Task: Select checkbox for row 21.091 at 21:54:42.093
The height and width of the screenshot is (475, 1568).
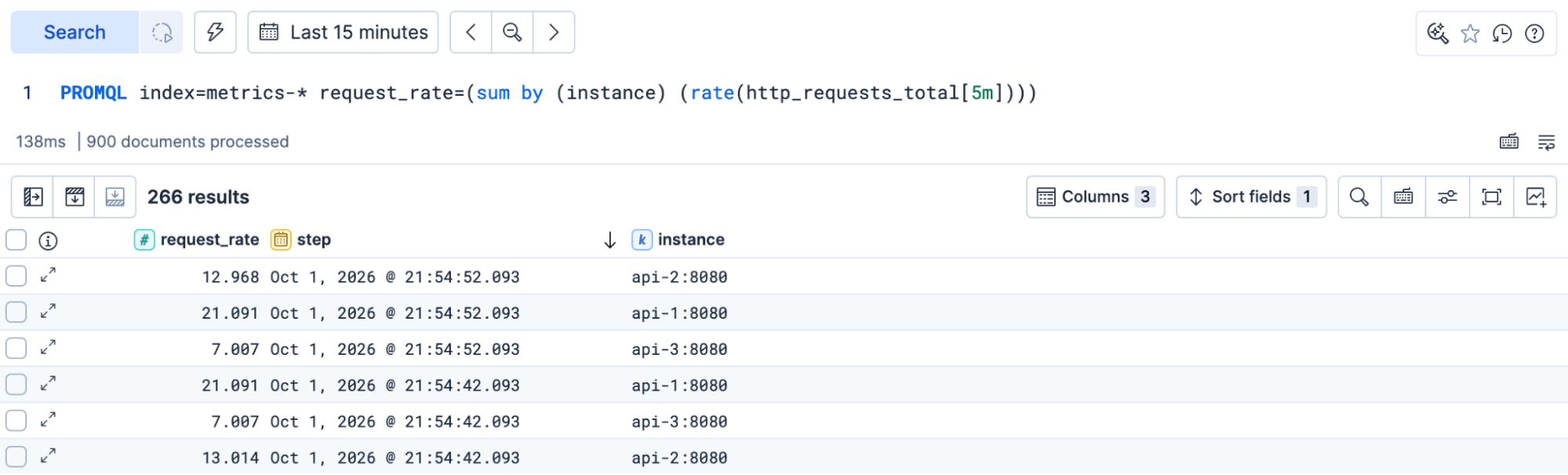Action: 16,385
